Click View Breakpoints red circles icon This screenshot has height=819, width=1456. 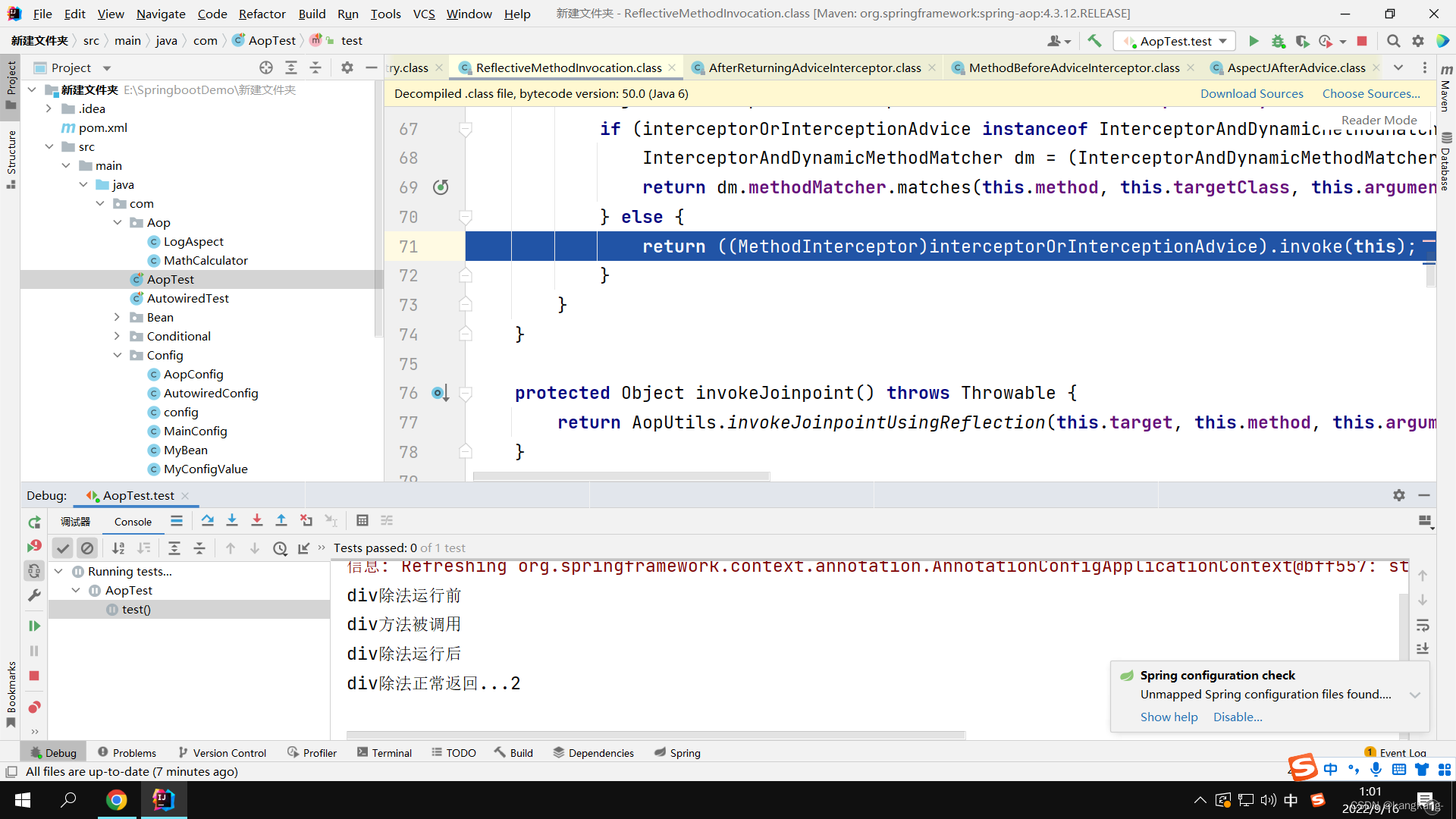click(34, 707)
